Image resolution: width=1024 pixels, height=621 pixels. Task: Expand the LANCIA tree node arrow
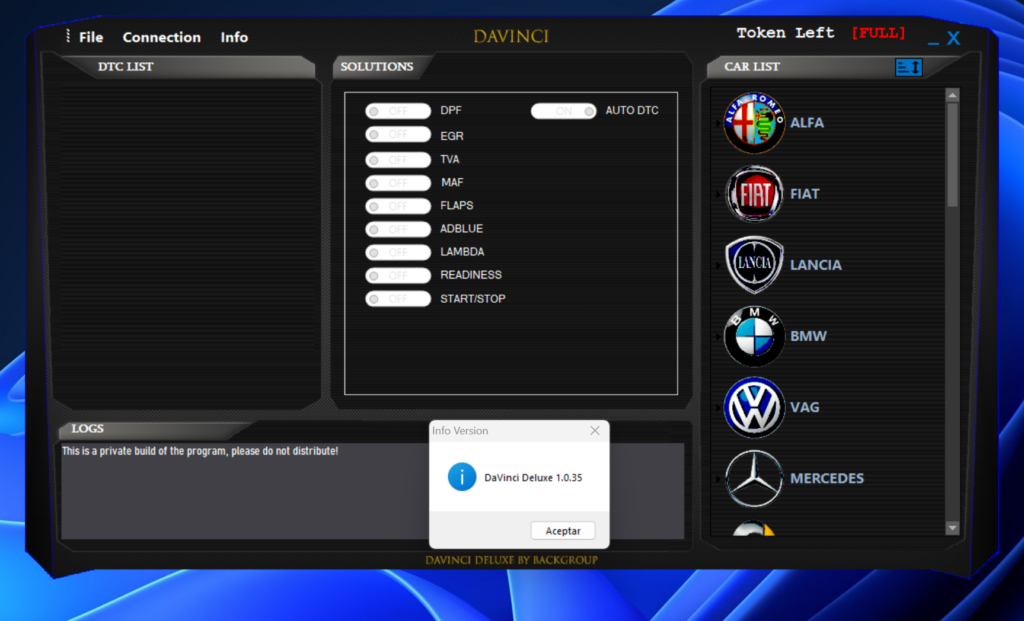(x=718, y=265)
